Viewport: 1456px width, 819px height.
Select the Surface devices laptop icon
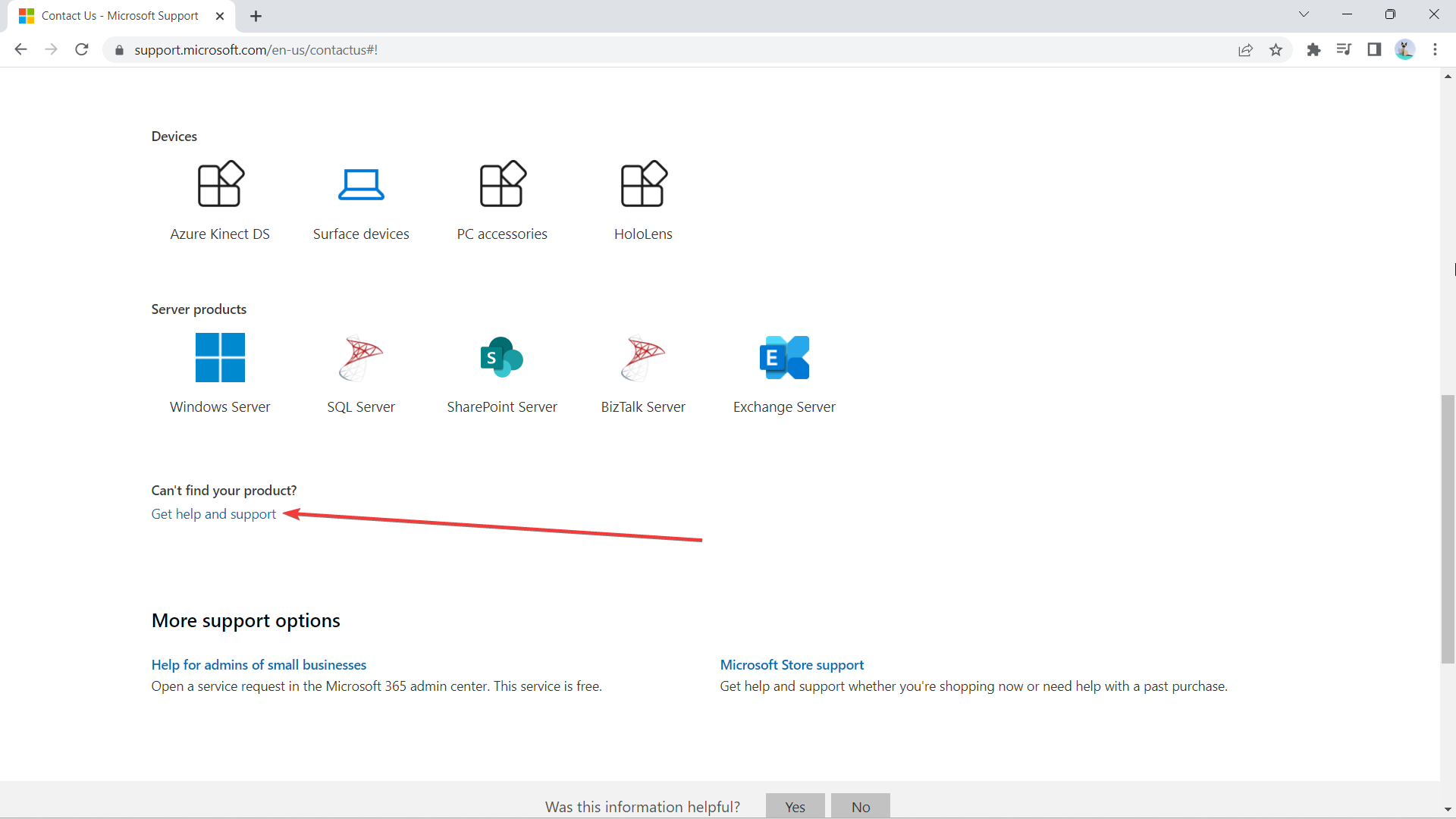(x=361, y=184)
